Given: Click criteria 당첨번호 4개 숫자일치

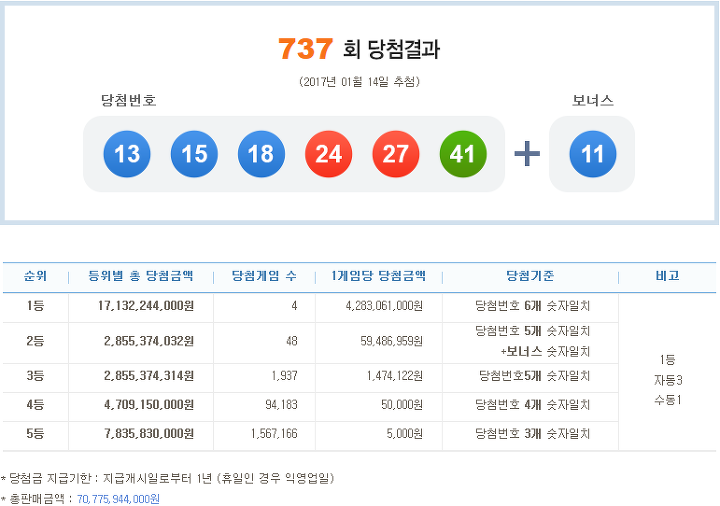Looking at the screenshot, I should 532,405.
